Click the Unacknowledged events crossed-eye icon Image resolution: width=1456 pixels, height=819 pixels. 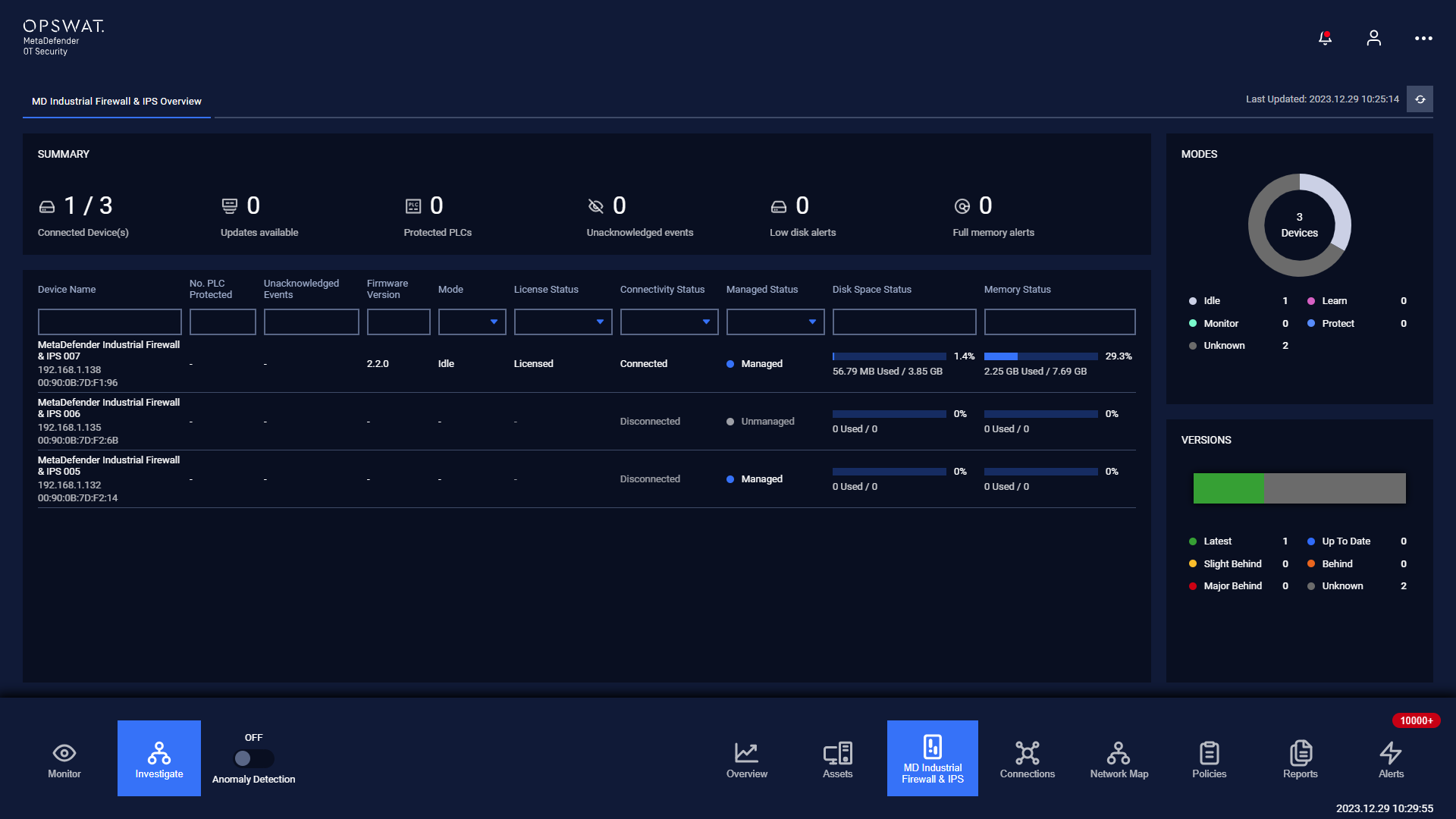click(x=596, y=206)
